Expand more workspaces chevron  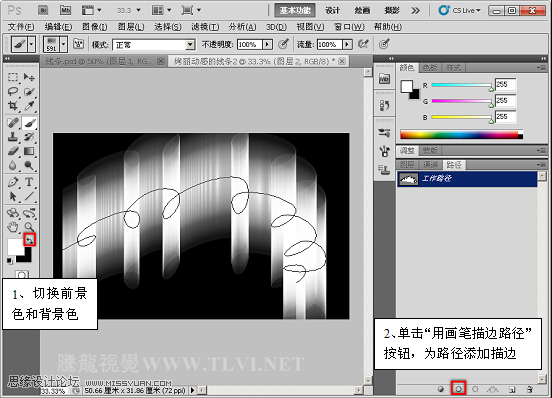click(415, 11)
